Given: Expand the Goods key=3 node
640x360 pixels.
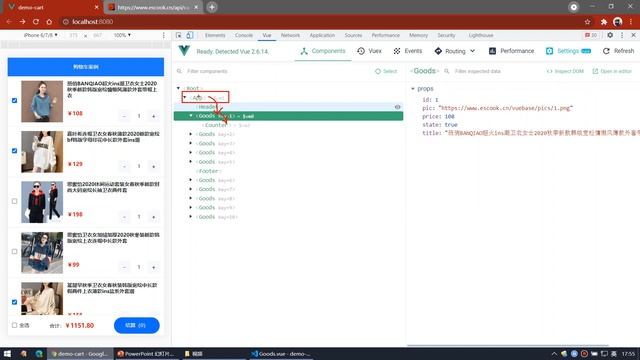Looking at the screenshot, I should point(191,144).
